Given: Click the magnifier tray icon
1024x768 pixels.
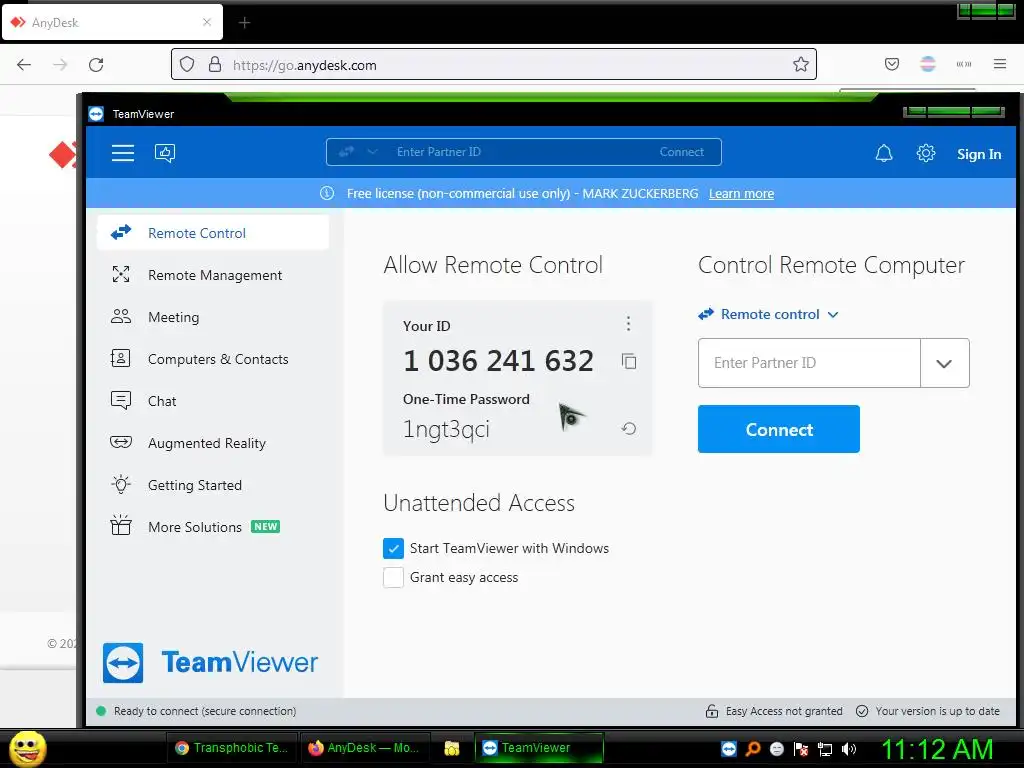Looking at the screenshot, I should (753, 749).
